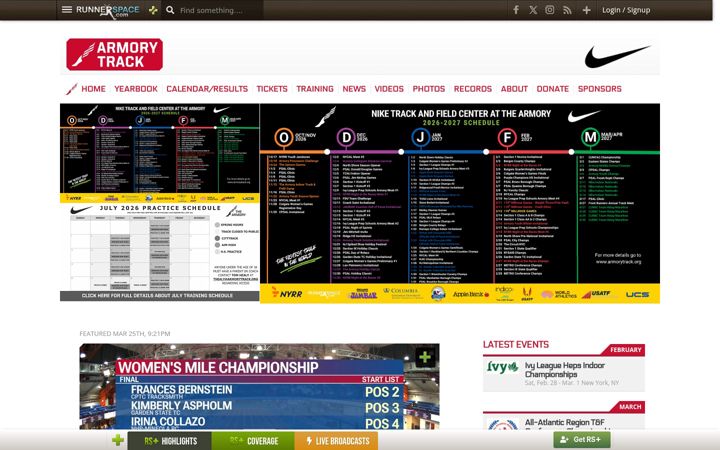The width and height of the screenshot is (720, 450).
Task: Click the Get RS+ button
Action: [x=582, y=439]
